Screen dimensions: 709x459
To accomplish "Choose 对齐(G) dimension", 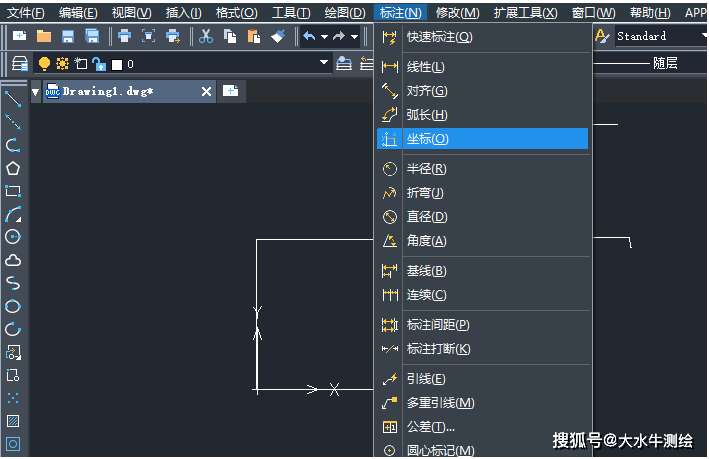I will 483,91.
